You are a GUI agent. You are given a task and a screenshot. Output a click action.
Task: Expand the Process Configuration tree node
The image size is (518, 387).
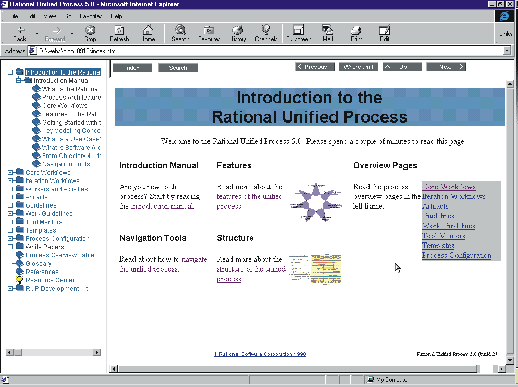click(10, 238)
